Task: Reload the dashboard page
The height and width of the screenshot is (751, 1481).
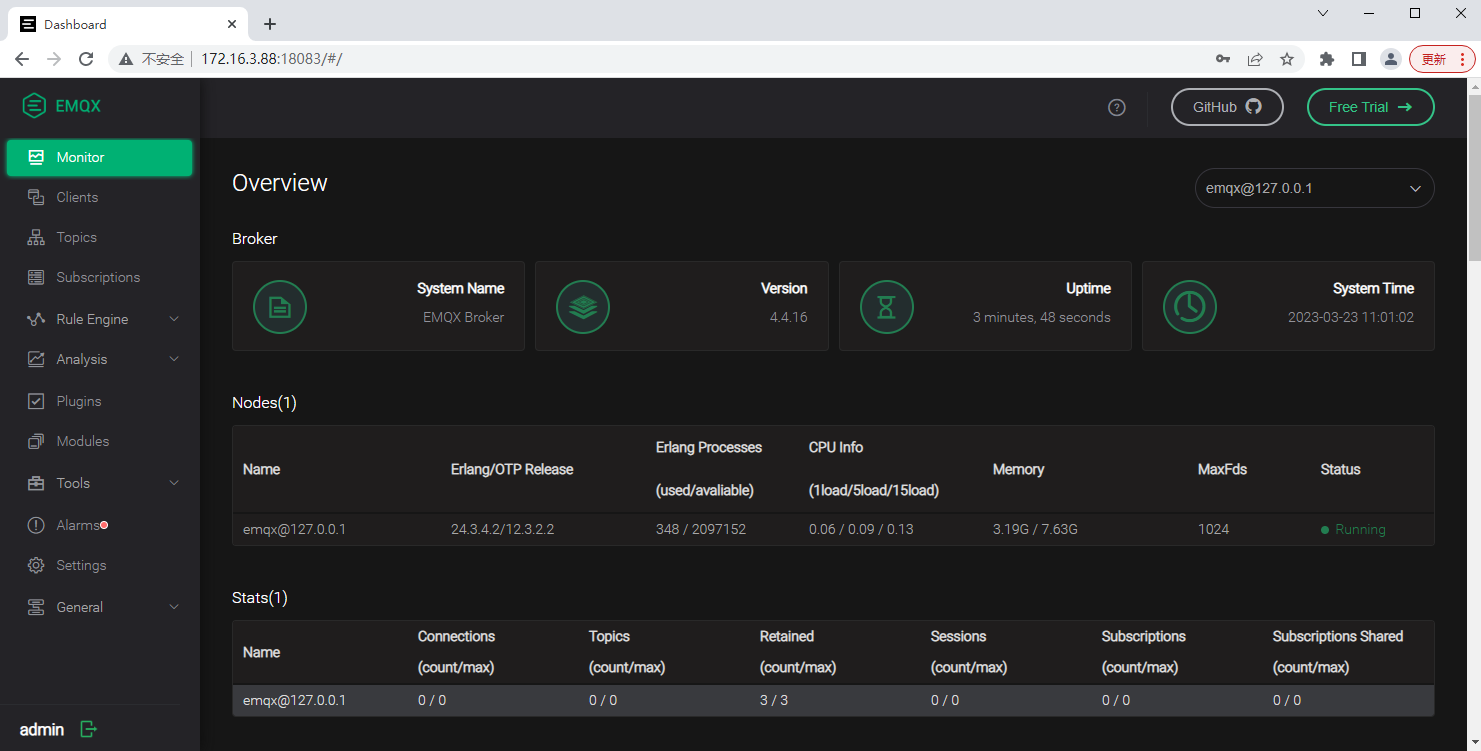Action: (86, 59)
